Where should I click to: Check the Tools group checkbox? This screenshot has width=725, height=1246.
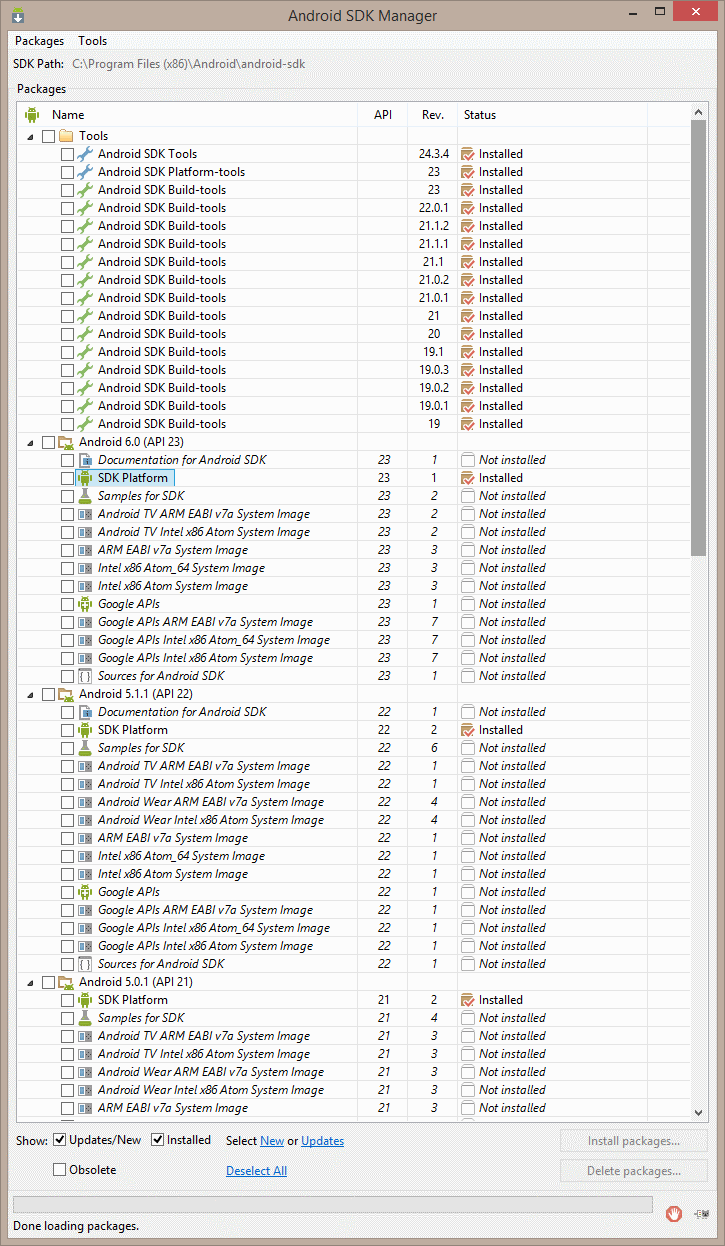pyautogui.click(x=48, y=136)
